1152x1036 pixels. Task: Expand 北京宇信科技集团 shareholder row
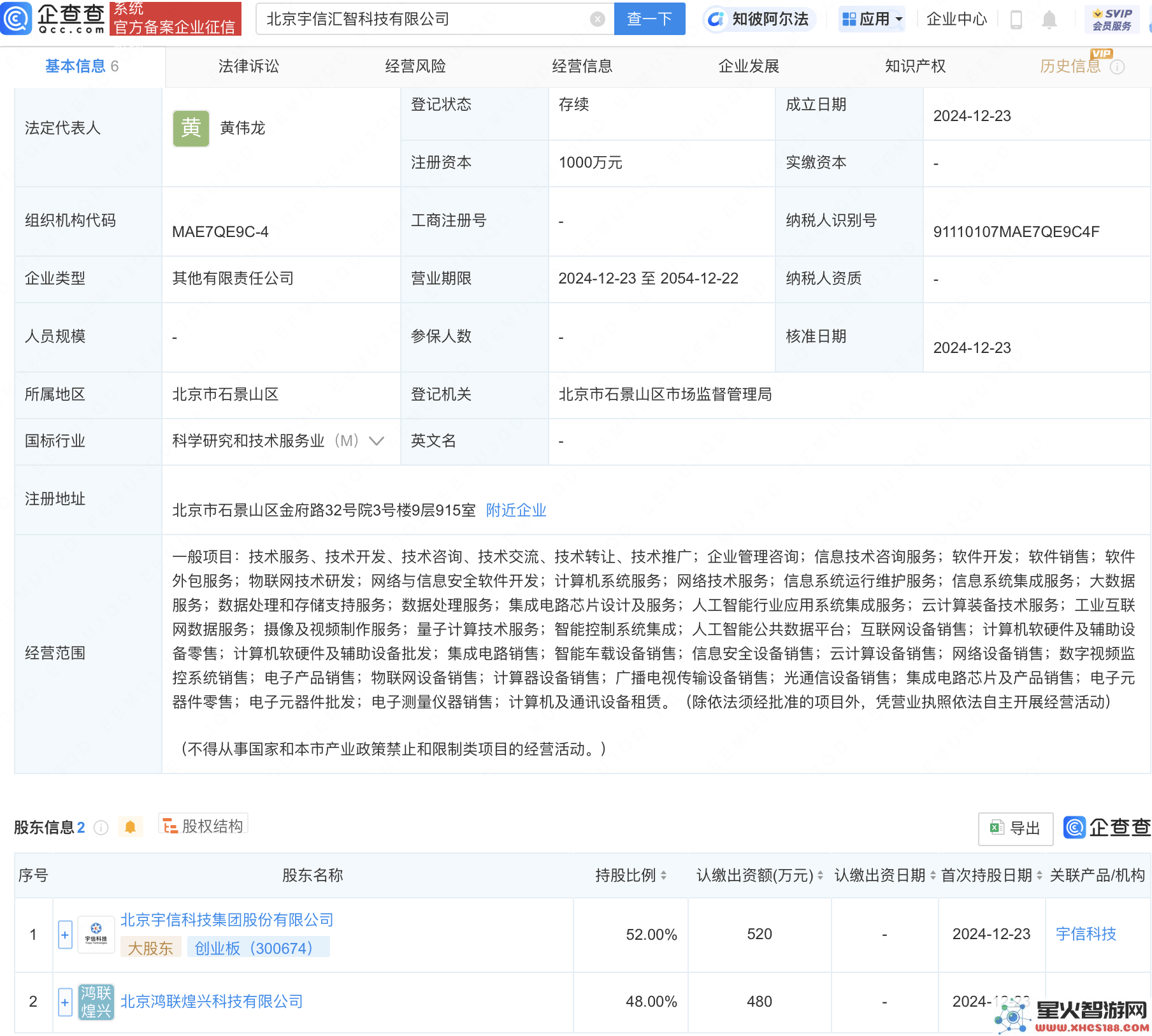pyautogui.click(x=65, y=935)
